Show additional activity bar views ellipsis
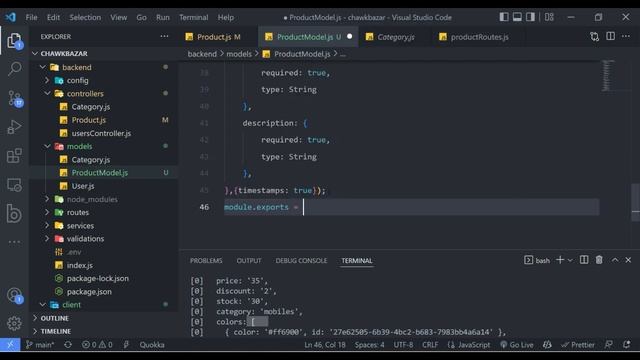 (x=14, y=242)
